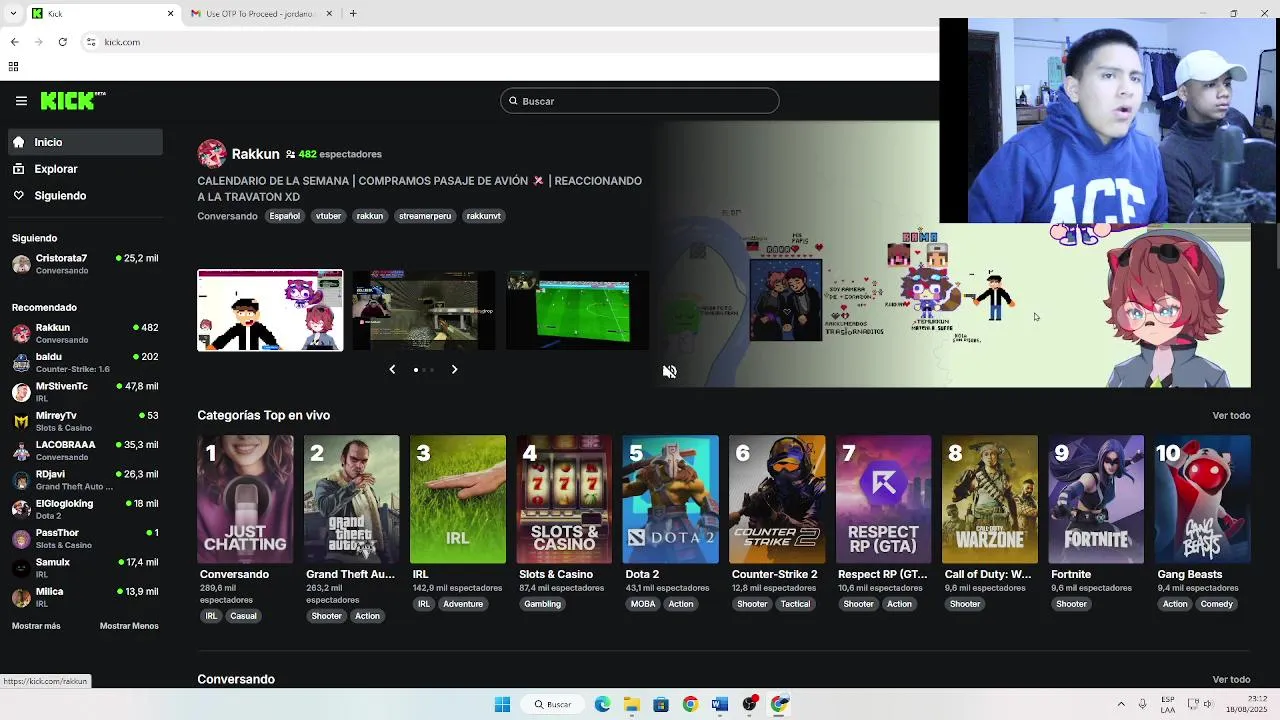Select the MOBA tag under Dota 2
This screenshot has height=720, width=1280.
click(643, 604)
